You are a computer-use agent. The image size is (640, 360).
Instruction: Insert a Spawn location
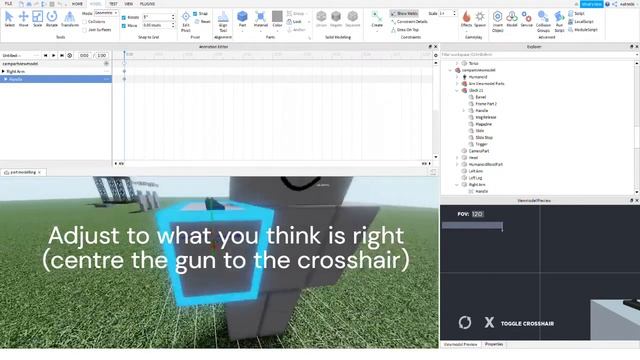coord(480,19)
